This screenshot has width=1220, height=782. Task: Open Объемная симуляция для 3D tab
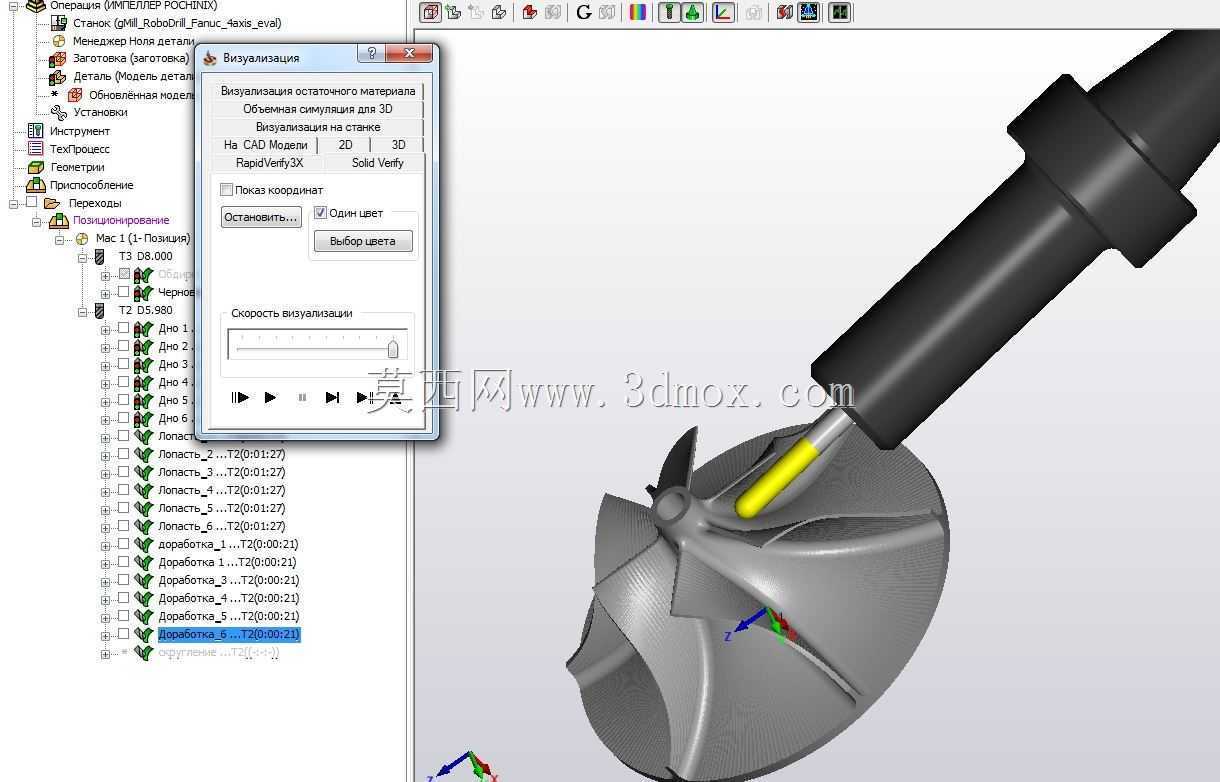click(x=318, y=109)
